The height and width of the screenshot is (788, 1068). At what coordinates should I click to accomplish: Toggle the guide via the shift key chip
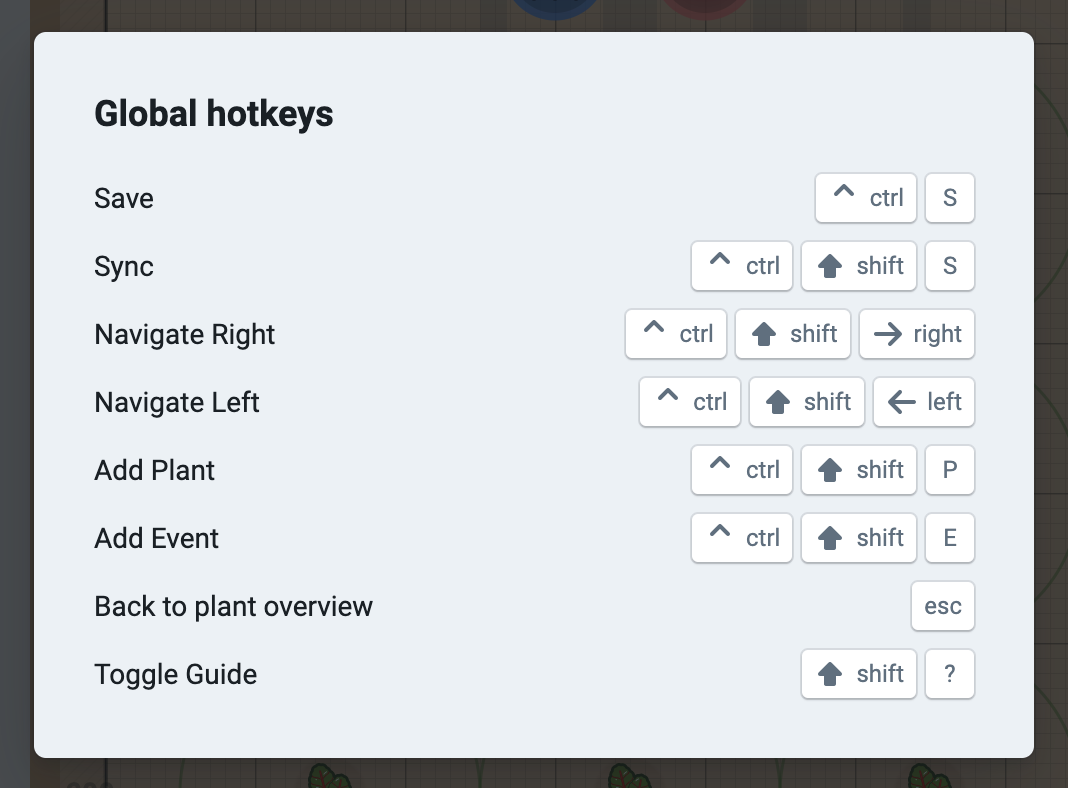click(858, 674)
